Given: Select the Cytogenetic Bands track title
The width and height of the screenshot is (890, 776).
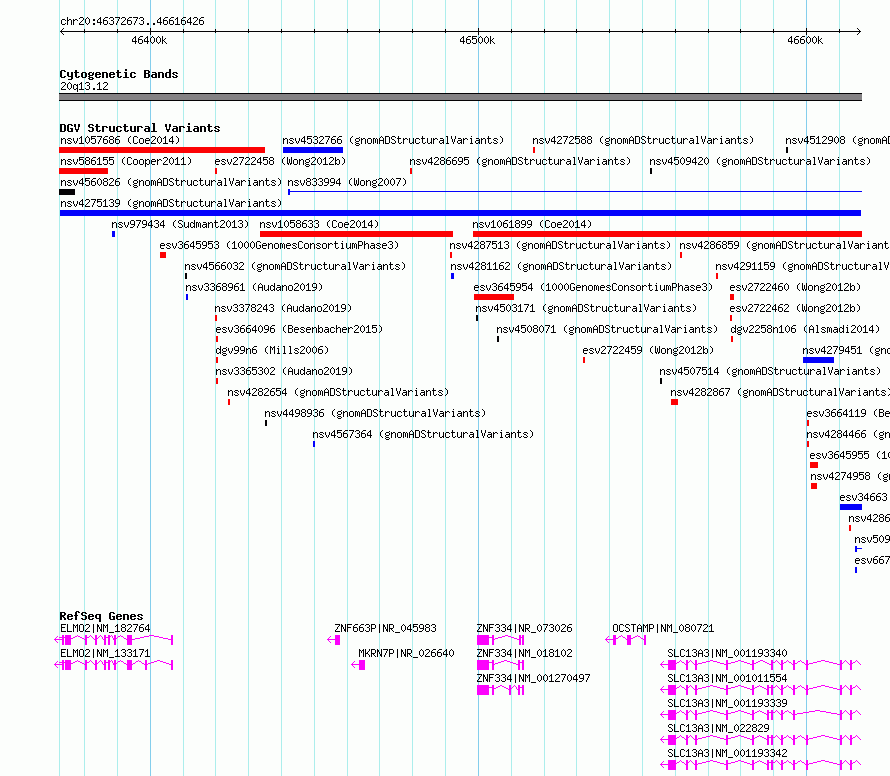Looking at the screenshot, I should click(119, 74).
